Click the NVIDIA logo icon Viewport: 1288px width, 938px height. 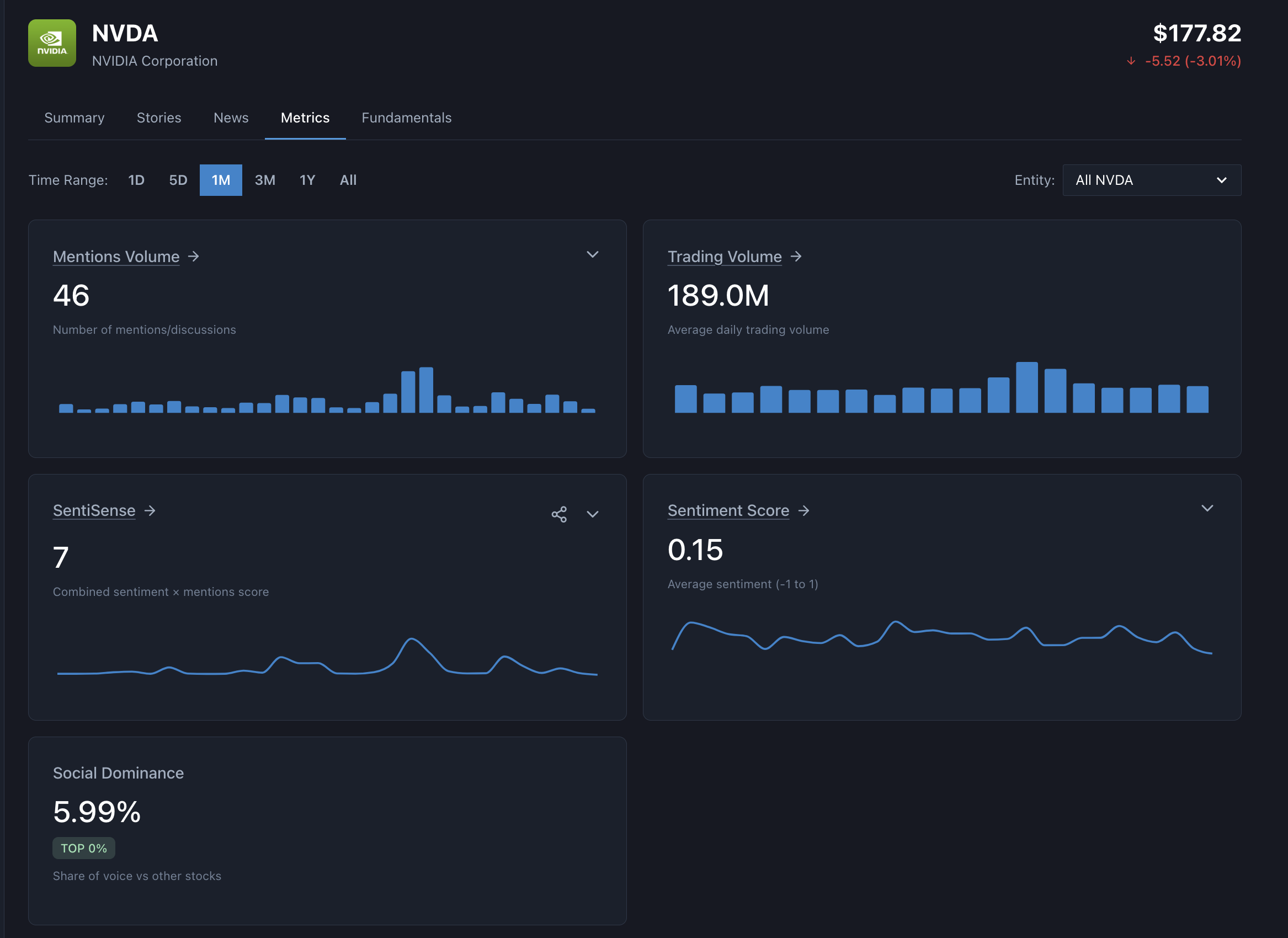coord(52,43)
